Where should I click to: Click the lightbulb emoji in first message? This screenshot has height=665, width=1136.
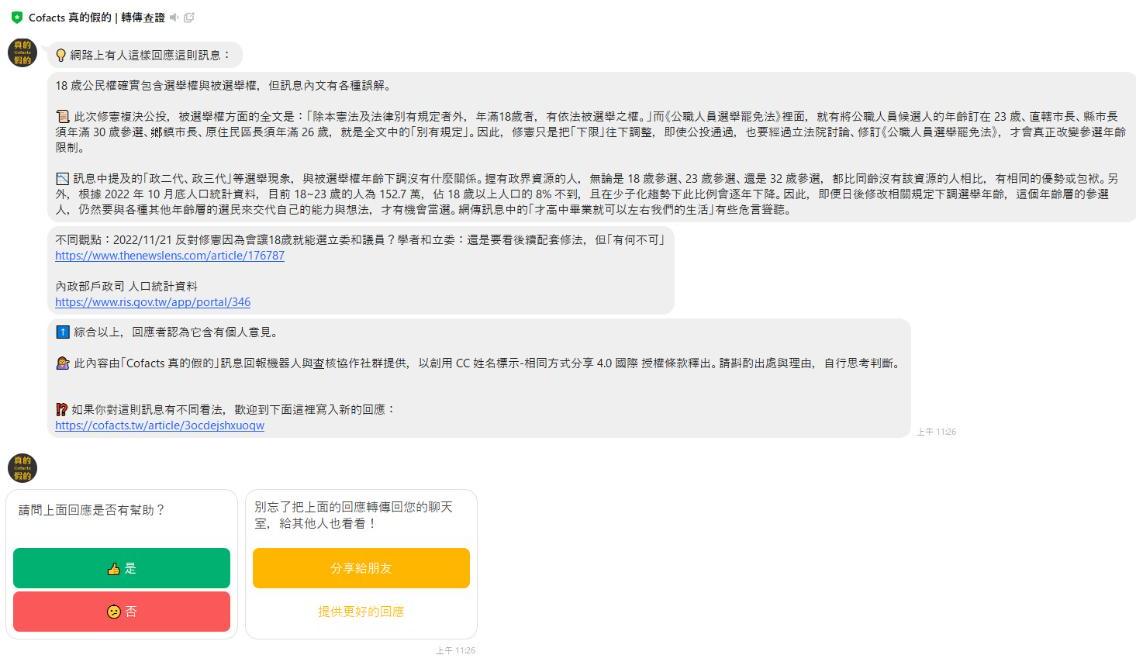click(x=61, y=55)
